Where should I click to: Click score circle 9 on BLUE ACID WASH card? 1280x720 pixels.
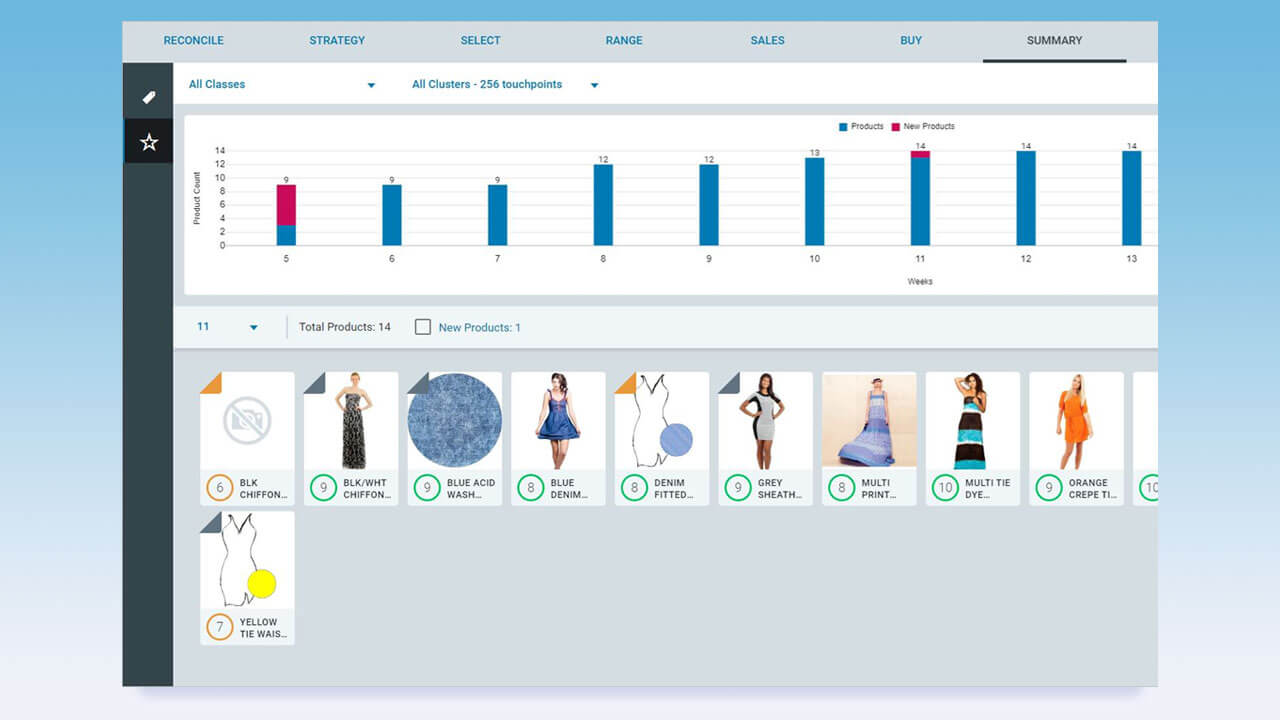coord(427,488)
